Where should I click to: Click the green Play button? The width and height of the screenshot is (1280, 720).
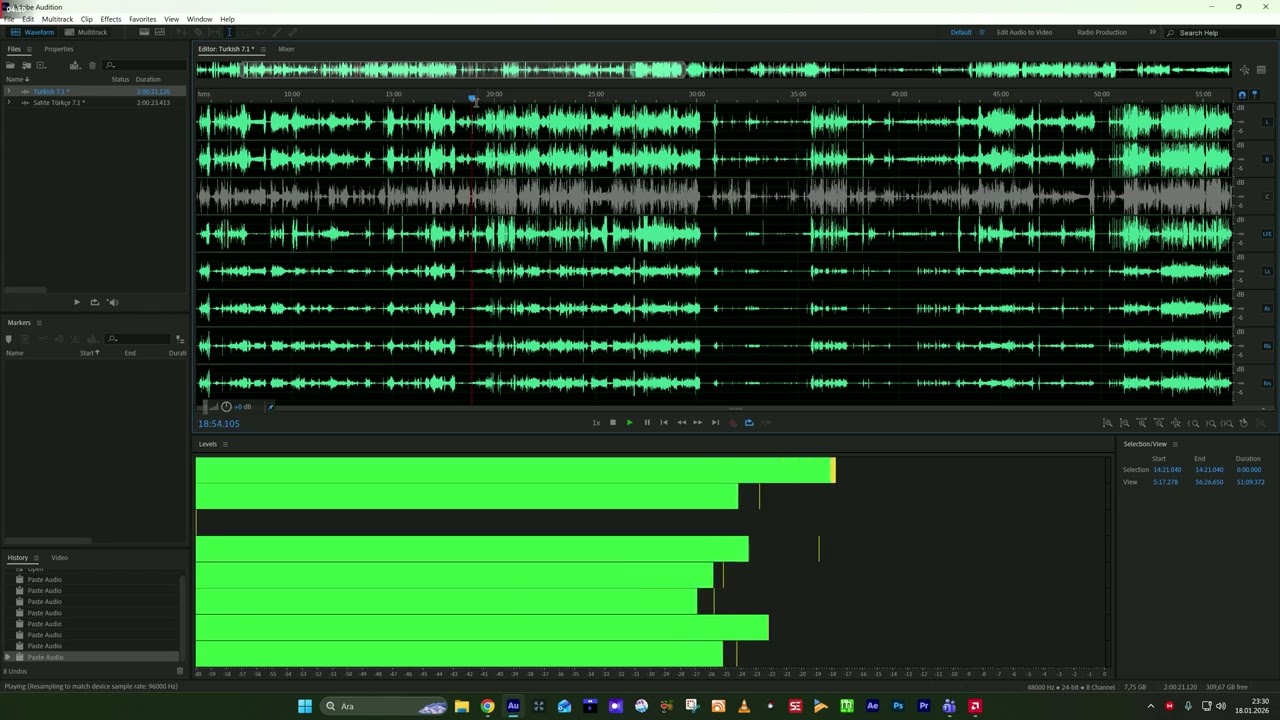pos(629,423)
